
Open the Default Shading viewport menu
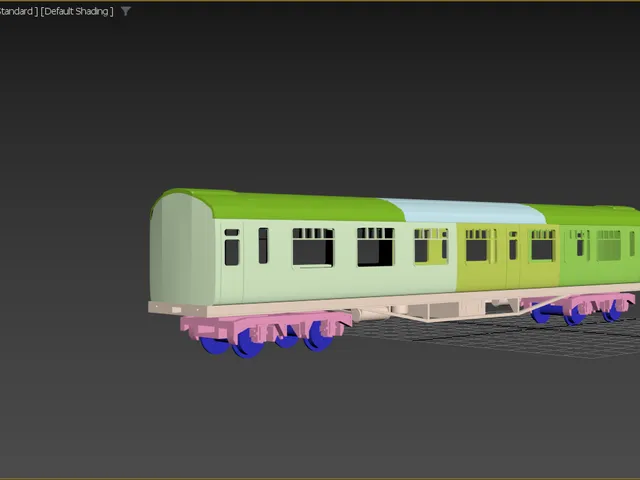click(x=77, y=11)
